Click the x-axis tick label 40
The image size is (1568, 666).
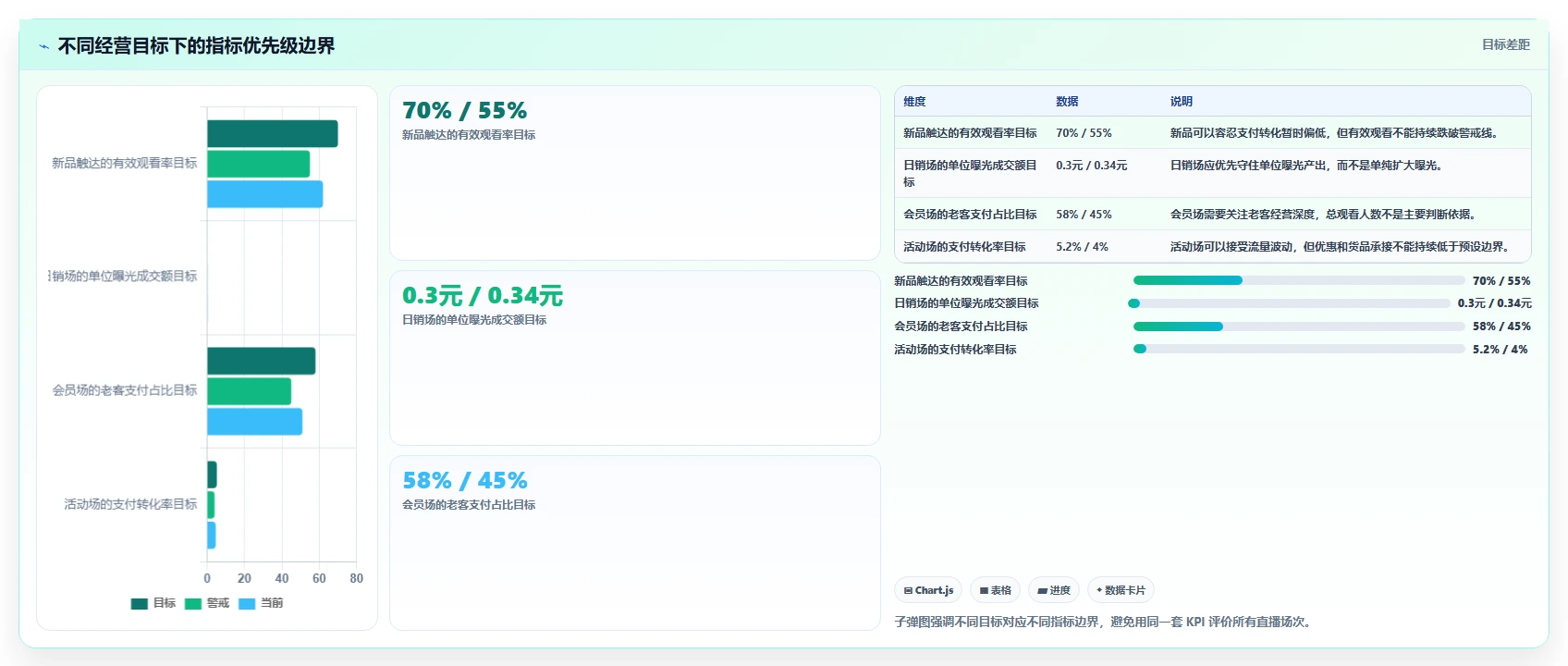tap(282, 578)
